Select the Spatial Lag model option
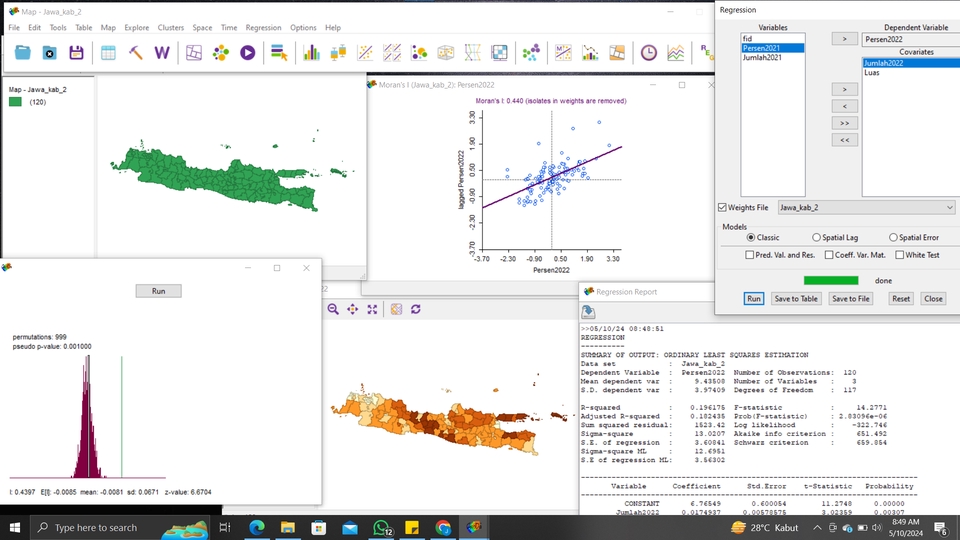Image resolution: width=960 pixels, height=540 pixels. [x=816, y=238]
